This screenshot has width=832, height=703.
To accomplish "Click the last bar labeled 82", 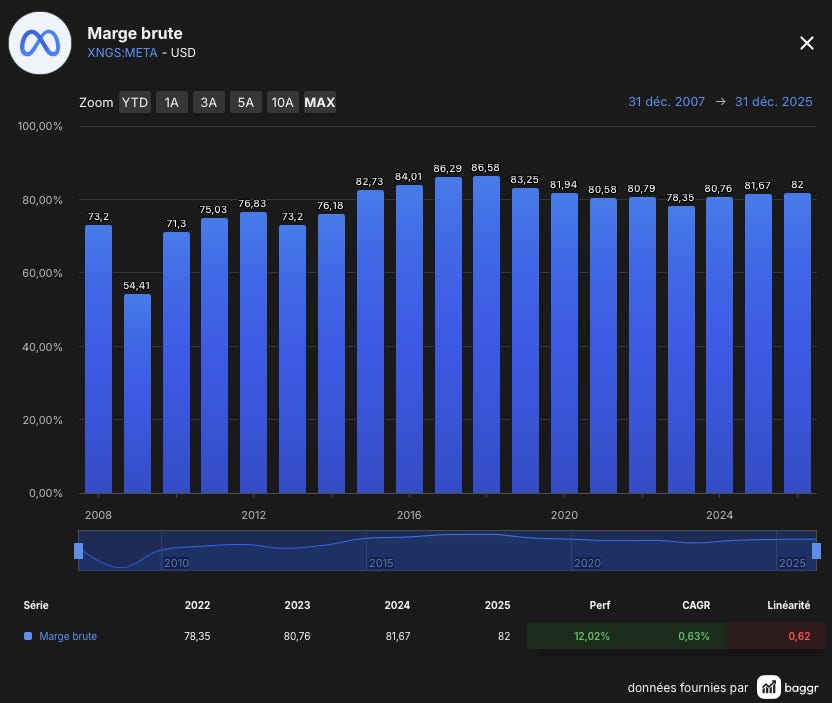I will tap(798, 343).
